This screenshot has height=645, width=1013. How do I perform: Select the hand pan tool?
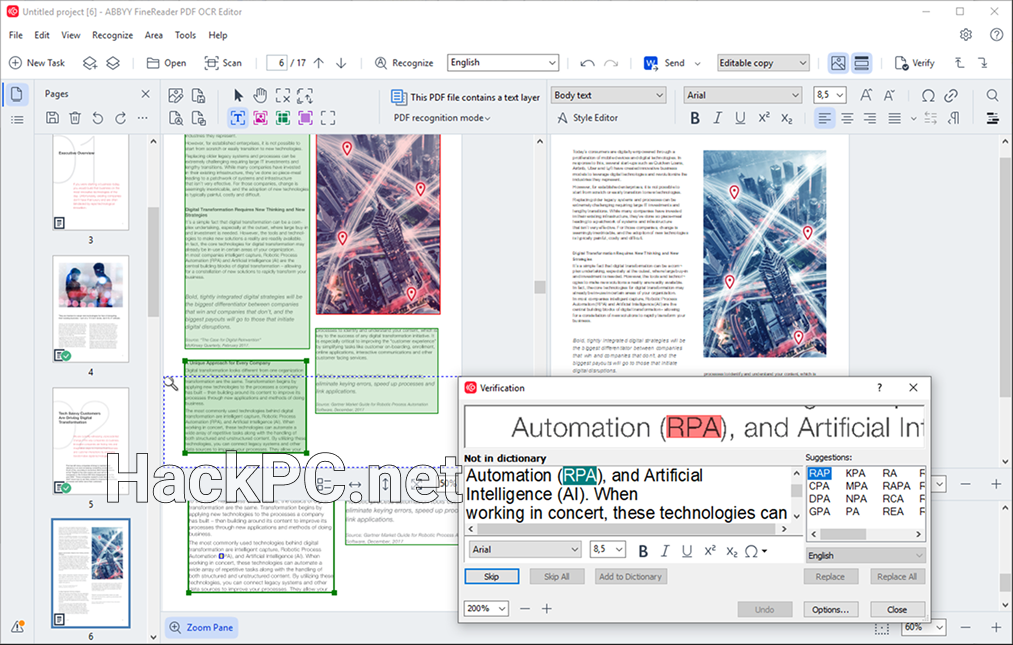pos(260,96)
